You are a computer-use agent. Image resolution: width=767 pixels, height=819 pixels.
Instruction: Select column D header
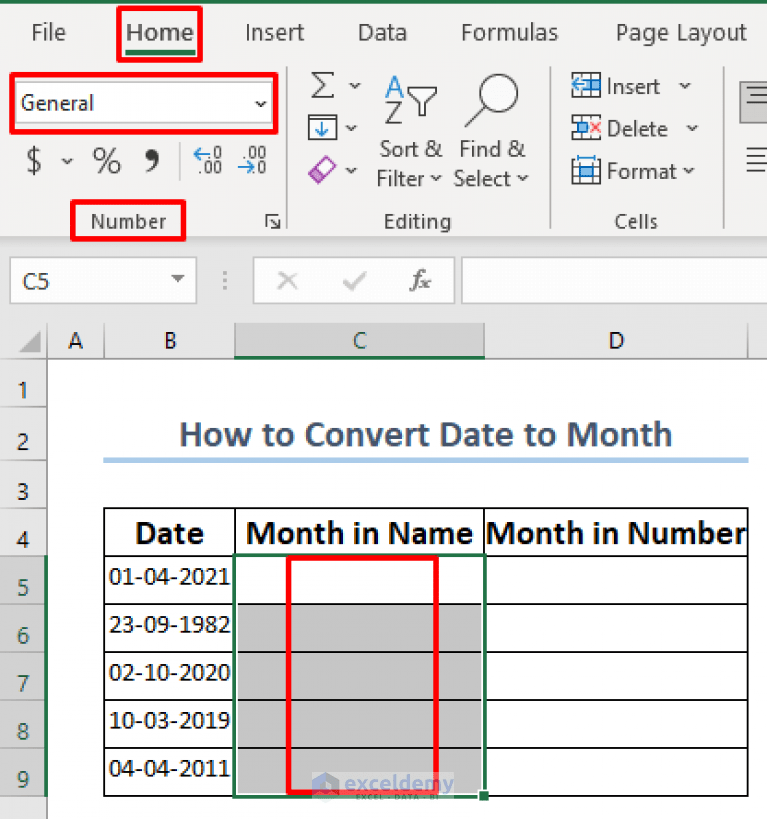click(615, 341)
